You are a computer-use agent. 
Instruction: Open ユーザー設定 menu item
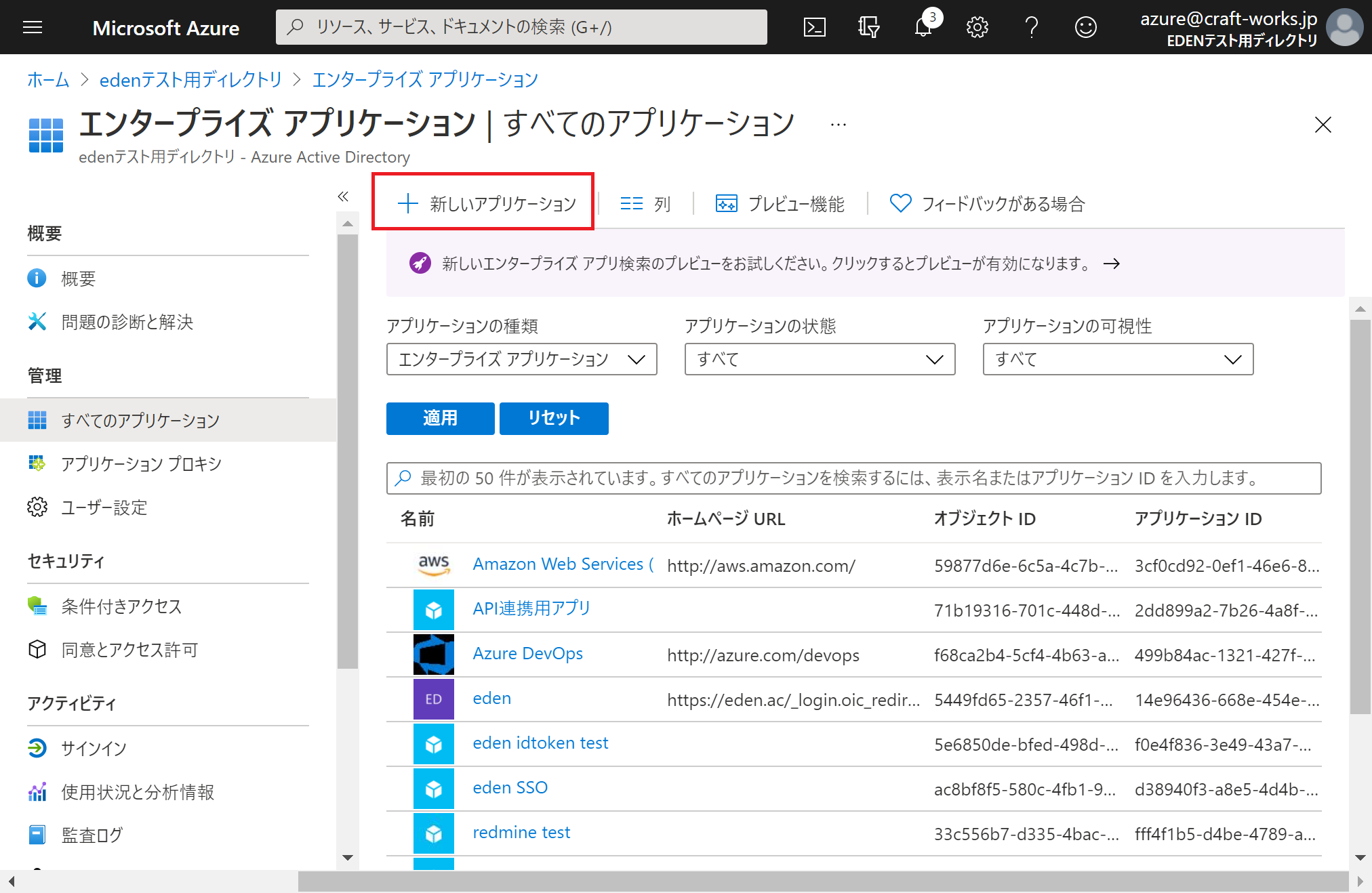point(167,507)
